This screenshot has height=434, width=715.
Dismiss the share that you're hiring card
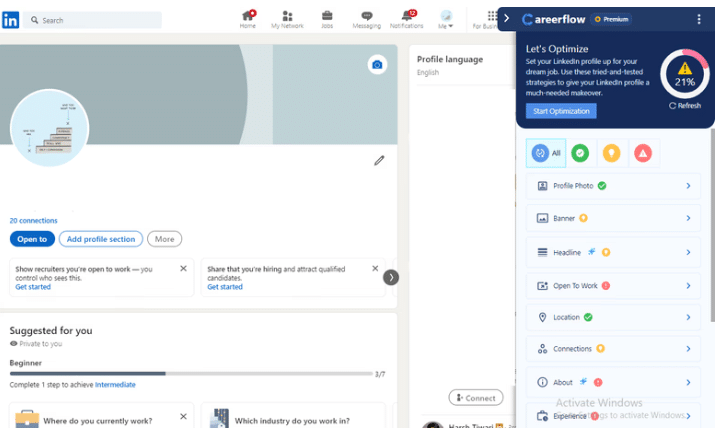375,269
